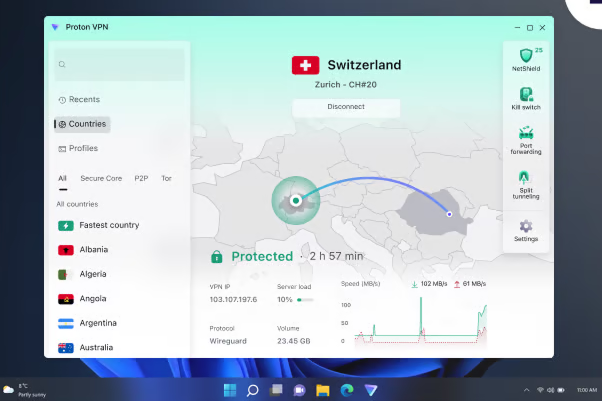
Task: Click the Zurich - CH#20 server label
Action: tap(346, 85)
